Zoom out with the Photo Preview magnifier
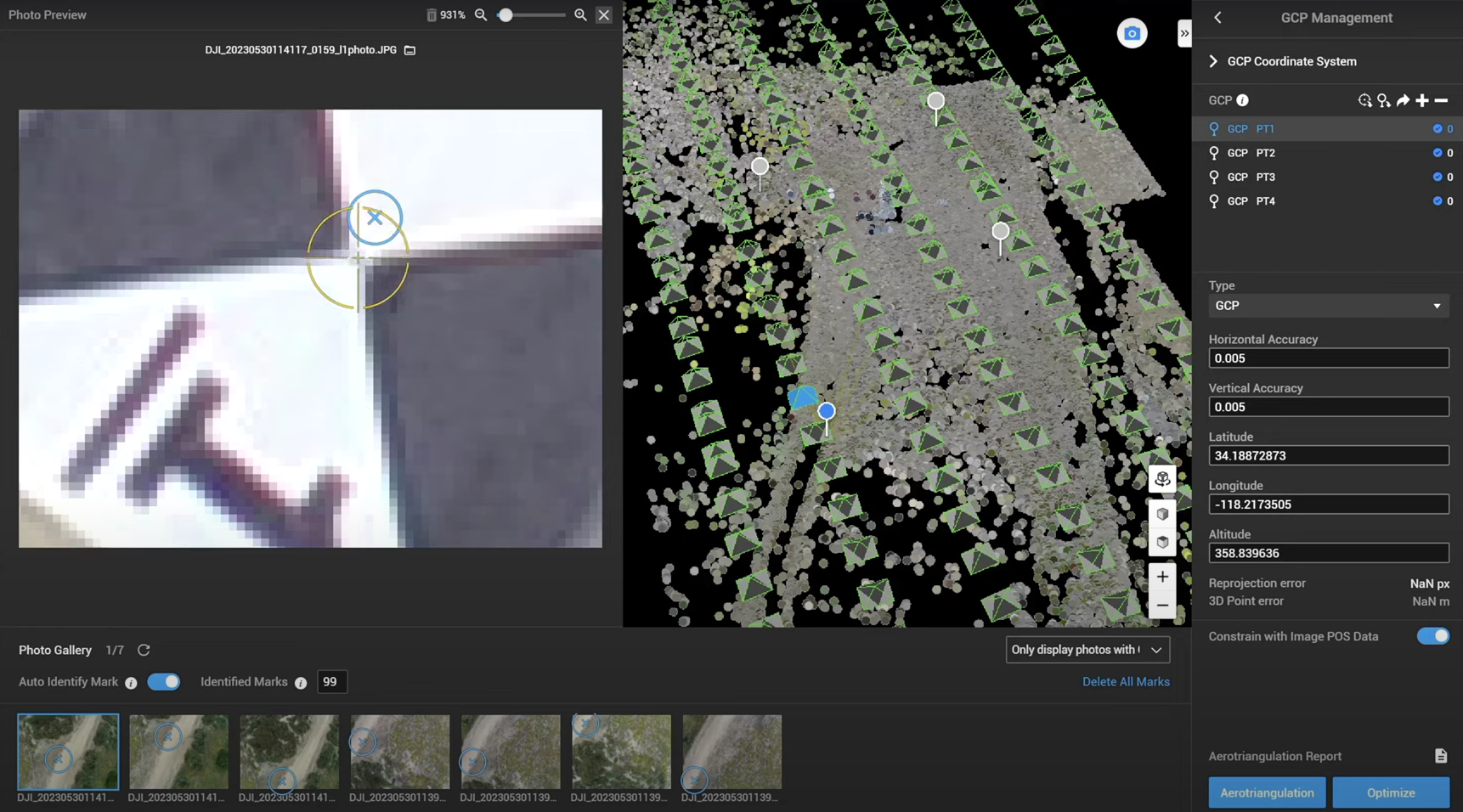Image resolution: width=1463 pixels, height=812 pixels. [x=481, y=15]
